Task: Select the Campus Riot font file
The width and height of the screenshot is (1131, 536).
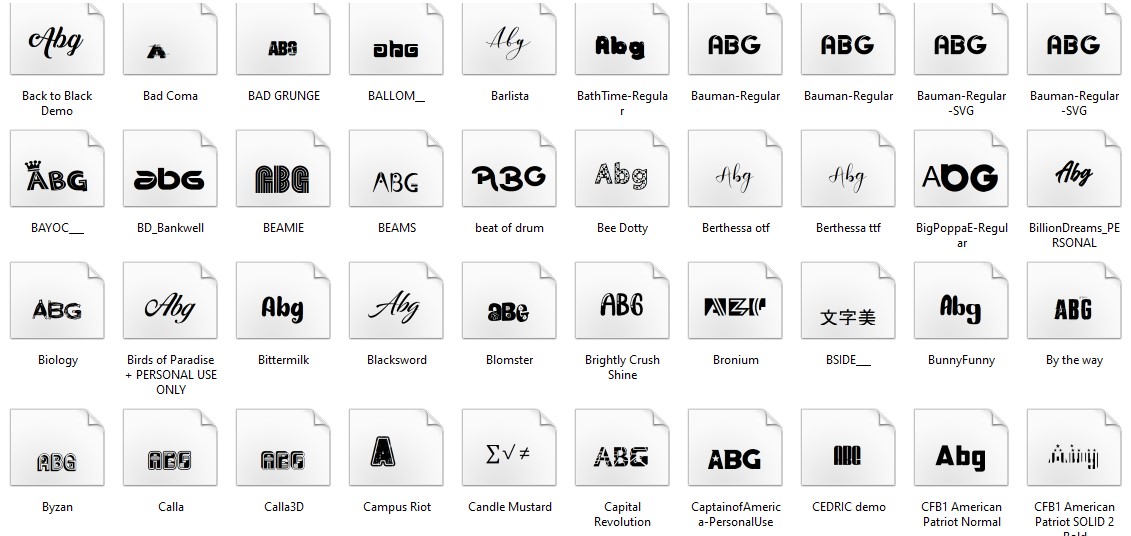Action: click(396, 453)
